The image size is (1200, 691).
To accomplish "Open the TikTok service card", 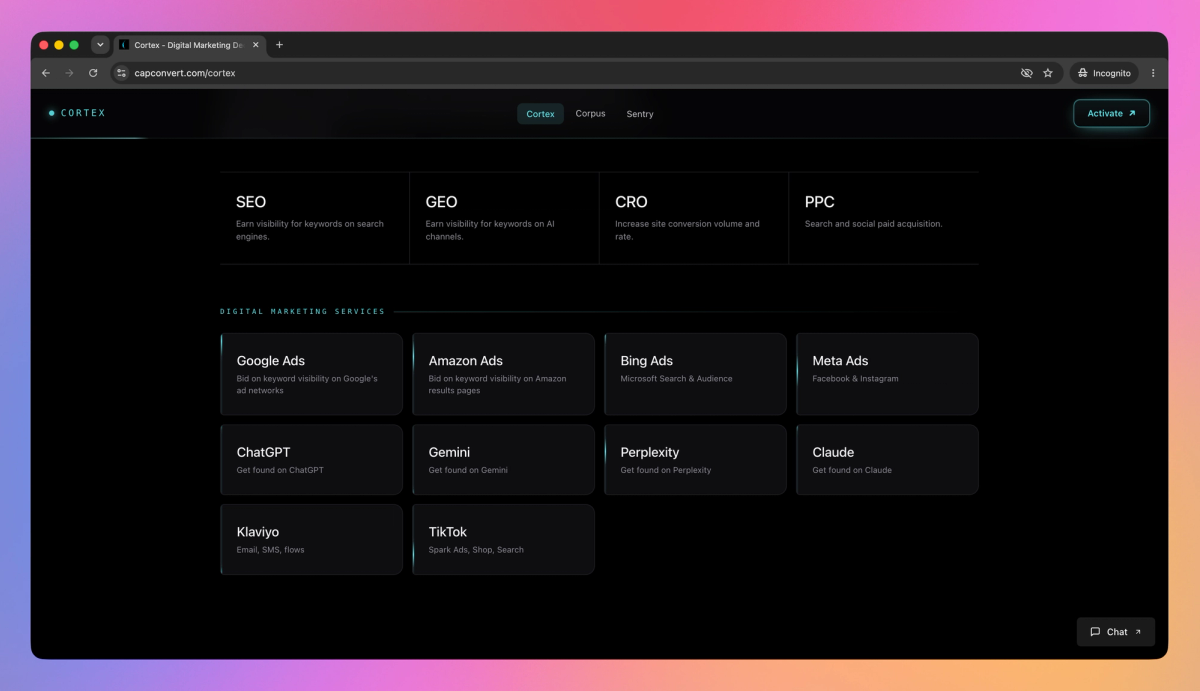I will pos(503,540).
